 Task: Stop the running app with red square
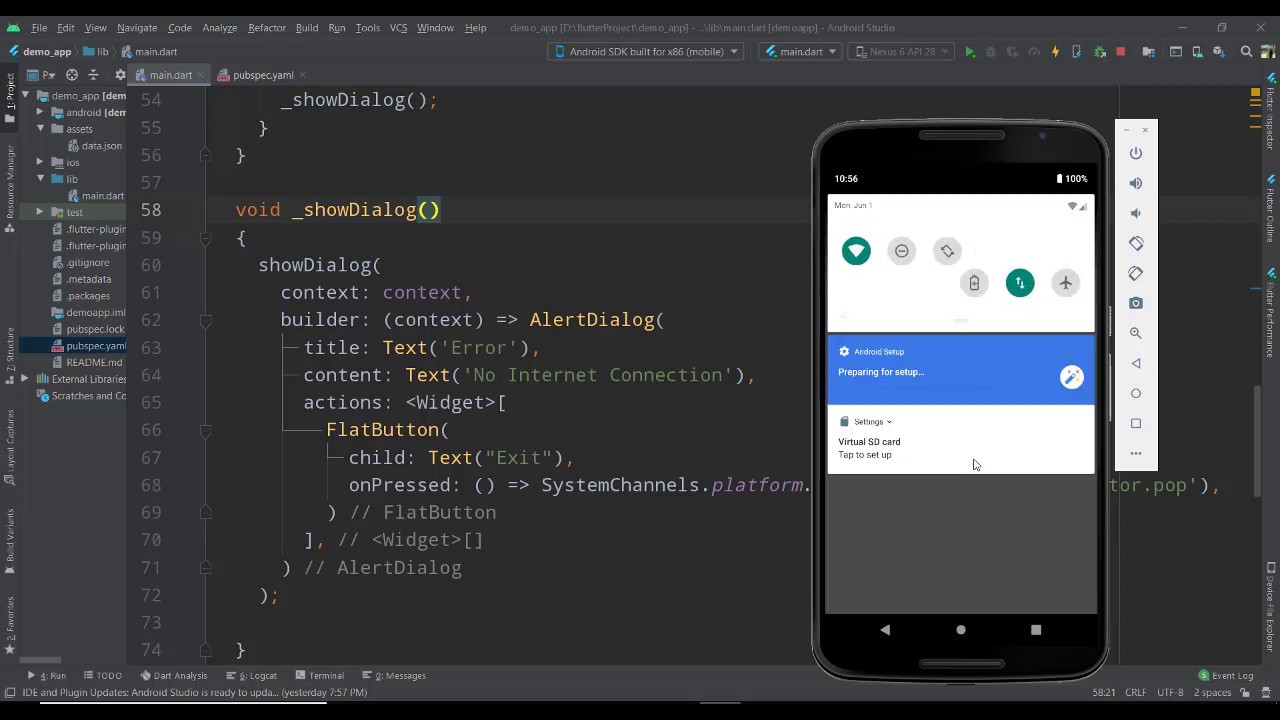click(x=1121, y=52)
